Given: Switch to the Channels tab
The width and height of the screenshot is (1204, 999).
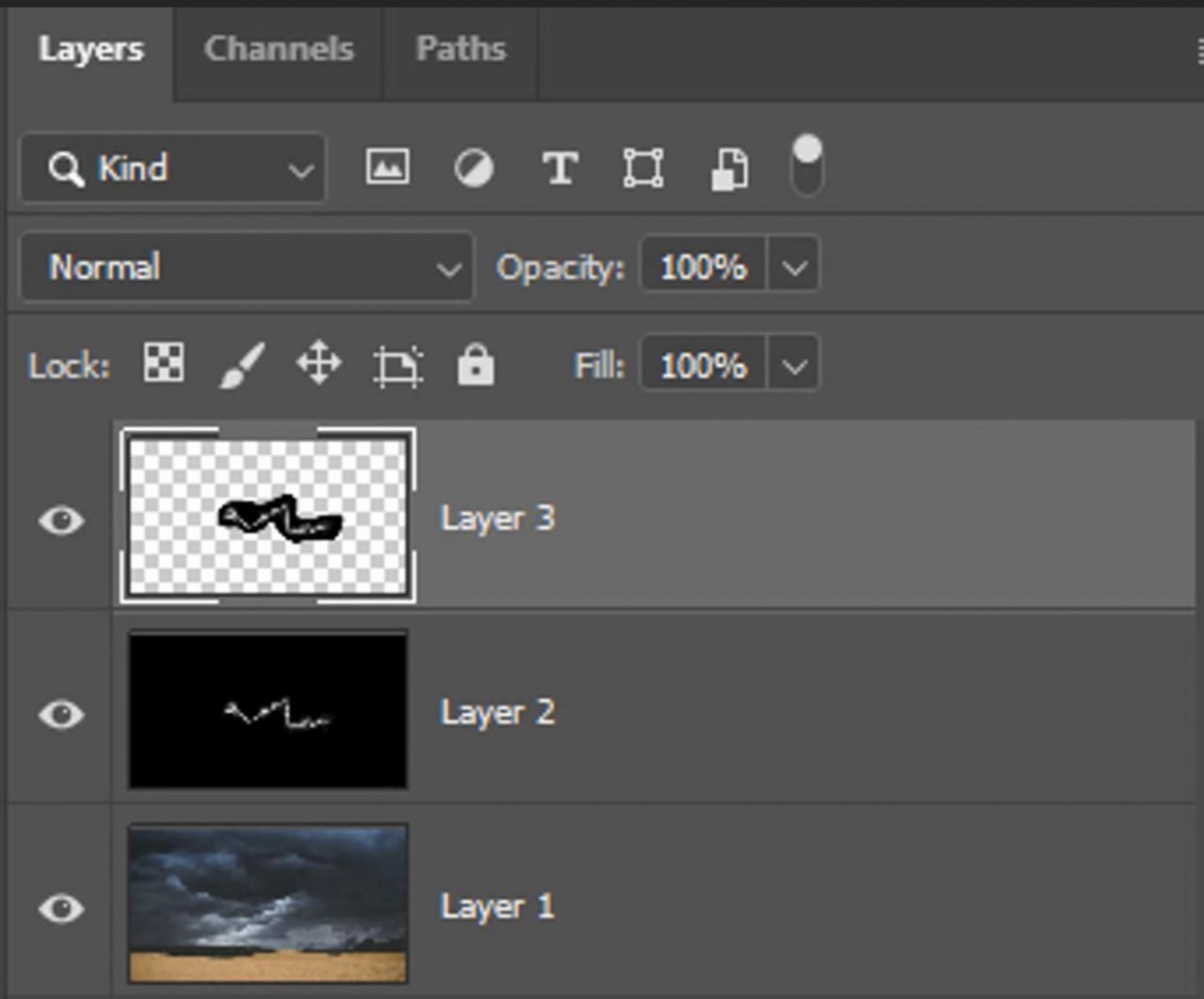Looking at the screenshot, I should (277, 49).
